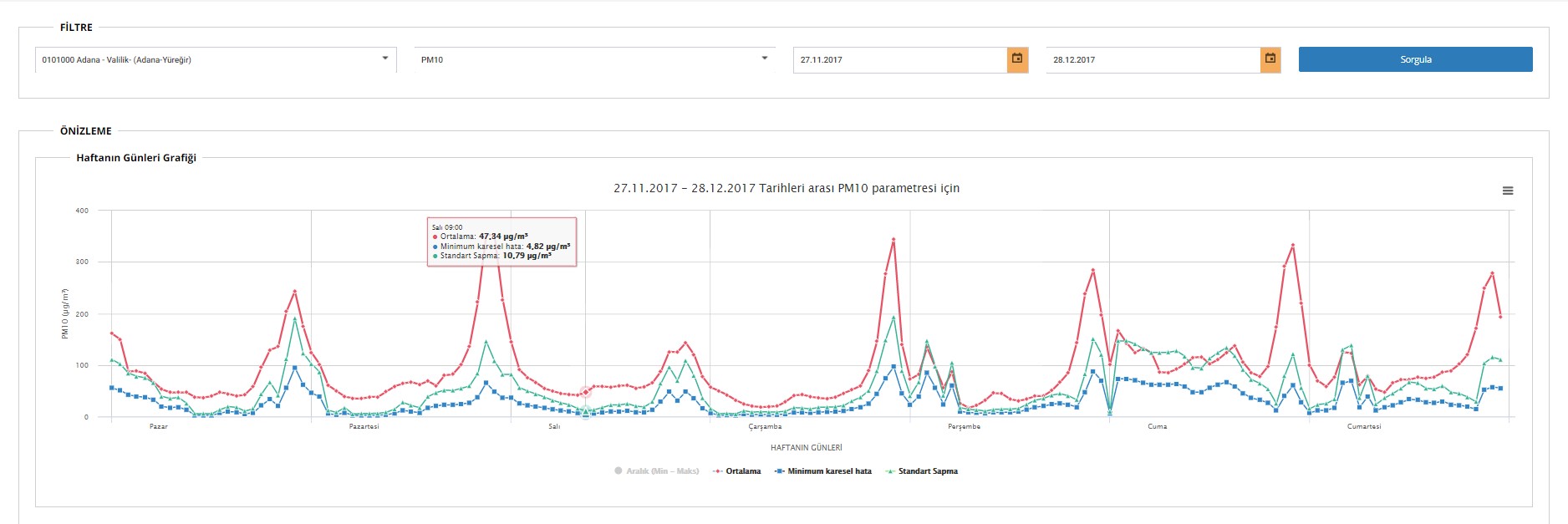The image size is (1568, 524).
Task: Edit end date field 28.12.2017
Action: (x=1152, y=59)
